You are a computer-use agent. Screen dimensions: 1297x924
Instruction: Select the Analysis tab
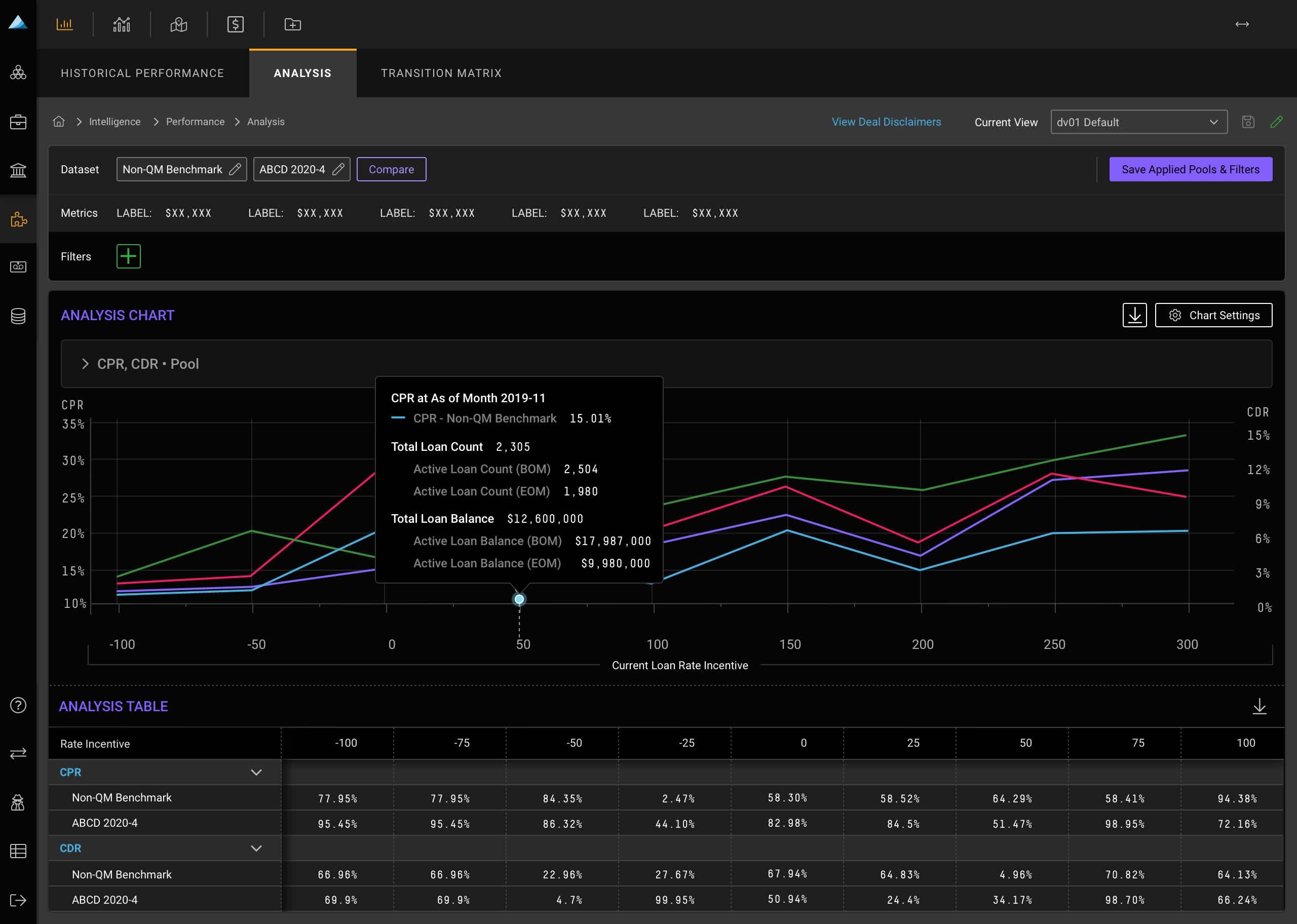pyautogui.click(x=302, y=73)
